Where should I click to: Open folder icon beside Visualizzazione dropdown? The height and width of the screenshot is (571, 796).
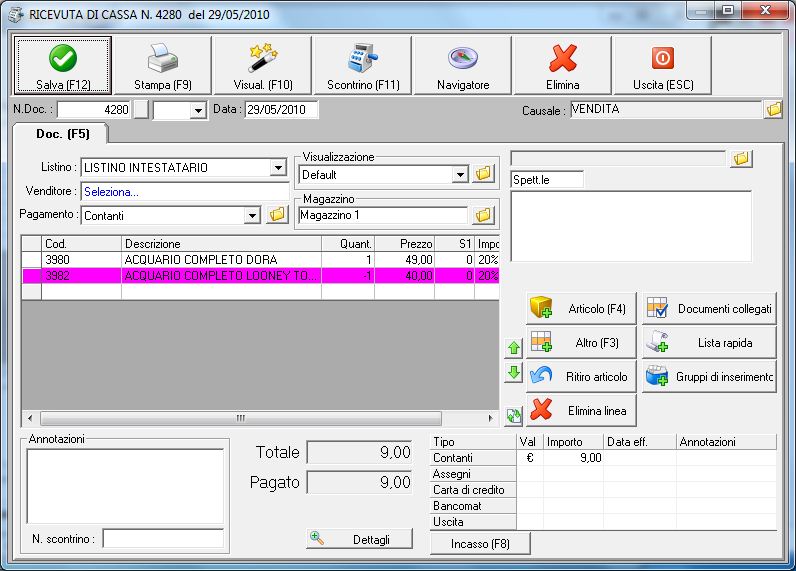483,174
